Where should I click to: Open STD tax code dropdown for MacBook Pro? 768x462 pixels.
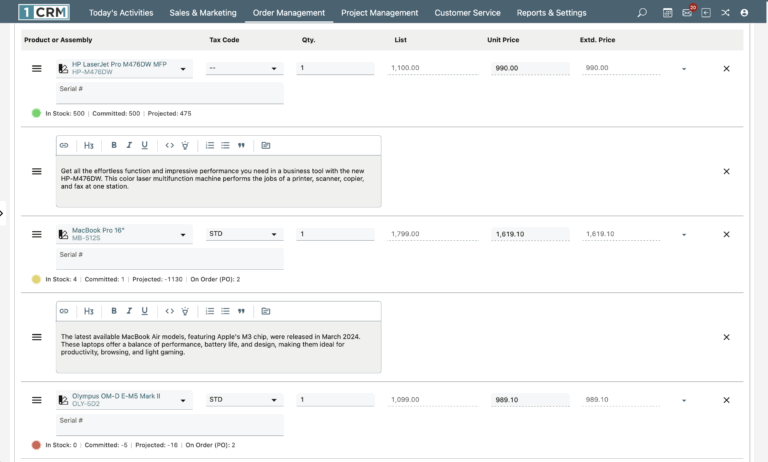[244, 234]
